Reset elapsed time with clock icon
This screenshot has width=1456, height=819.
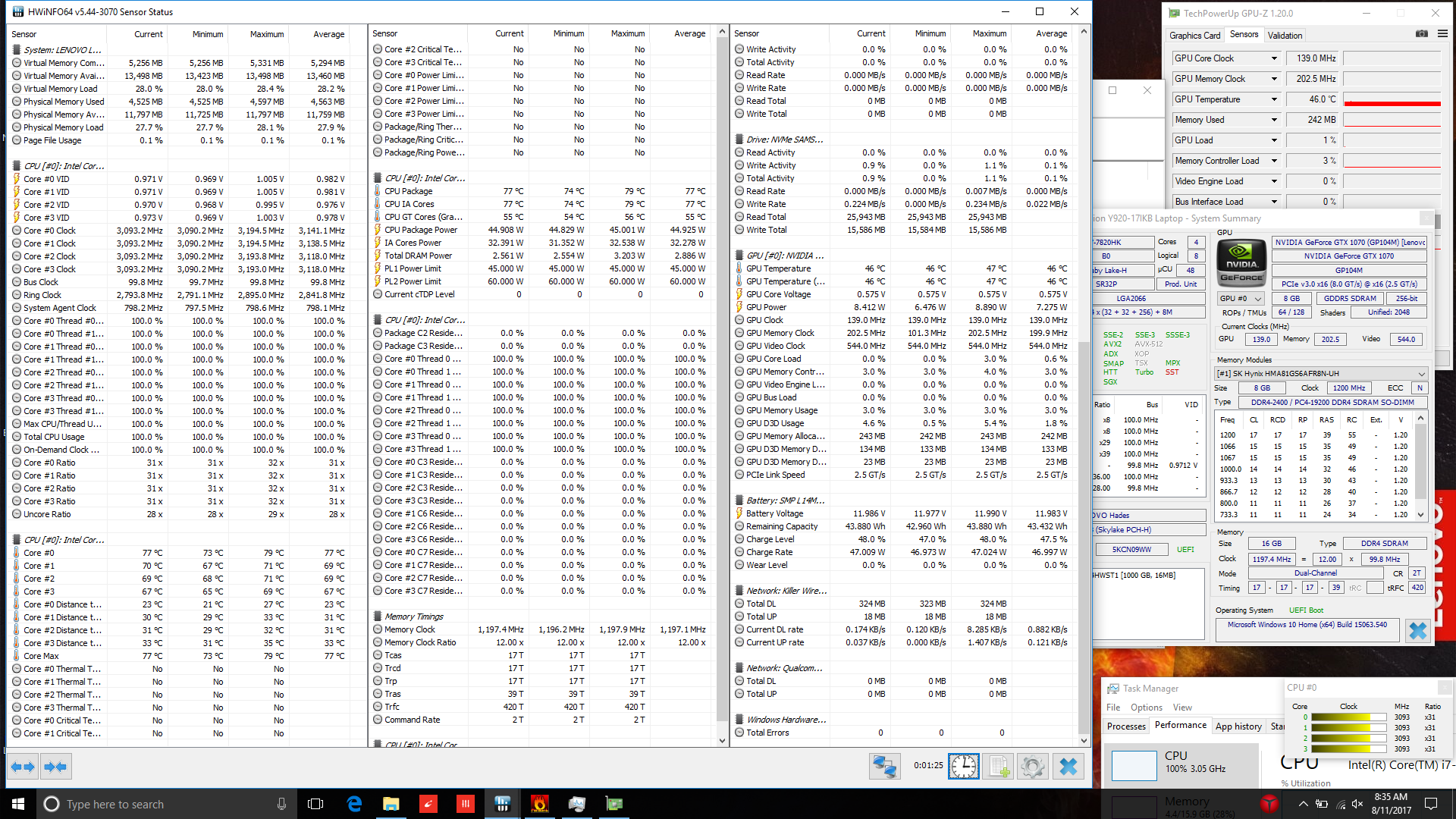coord(963,767)
